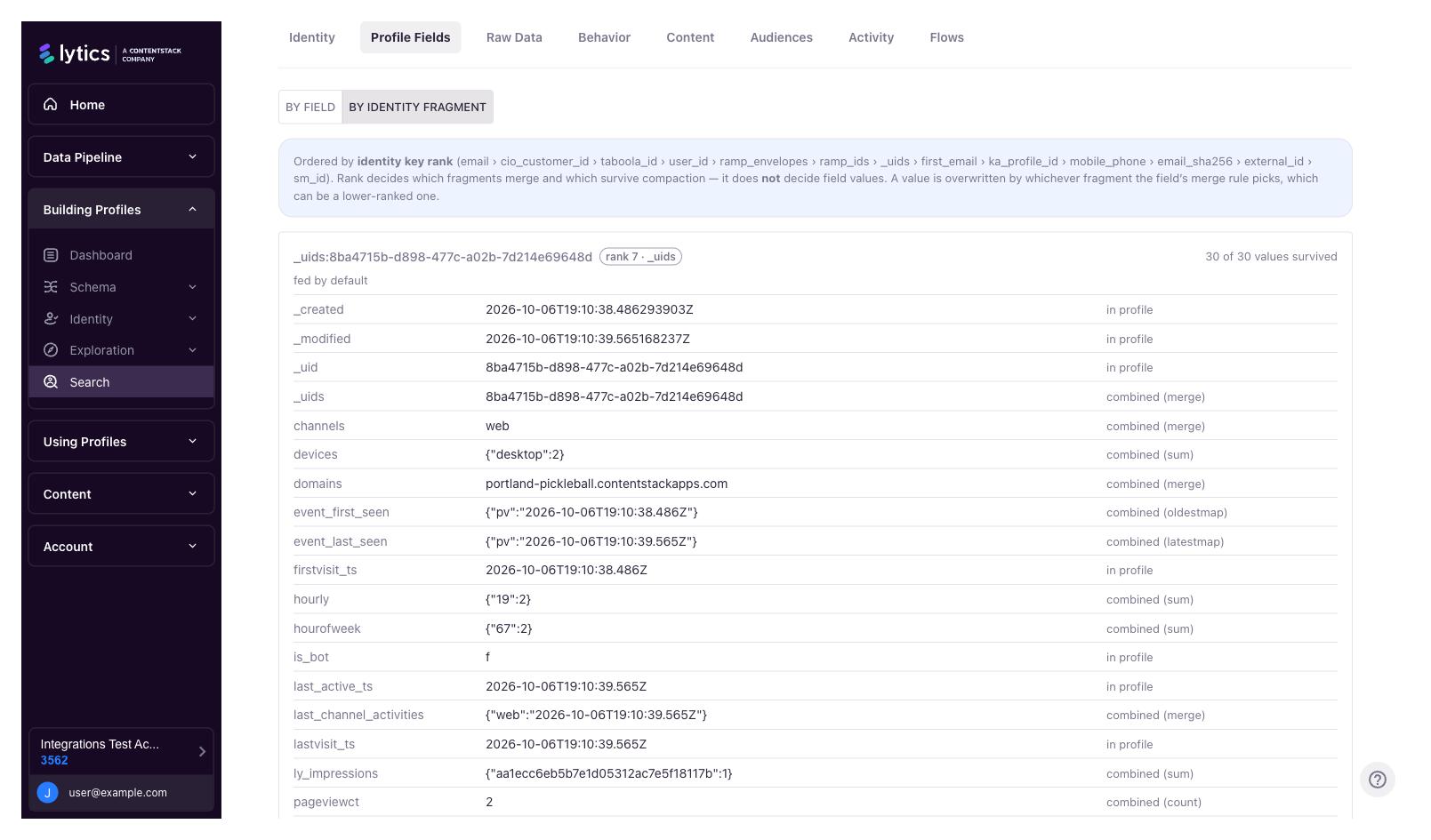Select By Identity Fragment view
Image resolution: width=1431 pixels, height=840 pixels.
tap(417, 107)
